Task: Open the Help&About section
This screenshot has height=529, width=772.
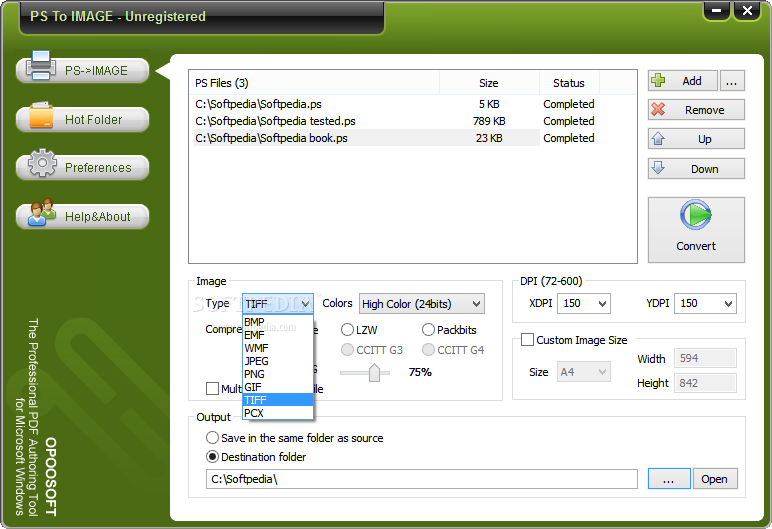Action: (x=83, y=216)
